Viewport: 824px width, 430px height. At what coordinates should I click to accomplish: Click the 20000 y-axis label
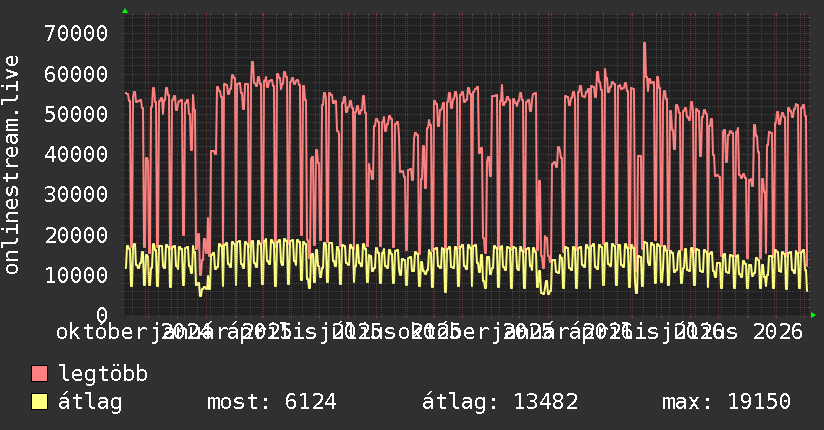pyautogui.click(x=76, y=235)
